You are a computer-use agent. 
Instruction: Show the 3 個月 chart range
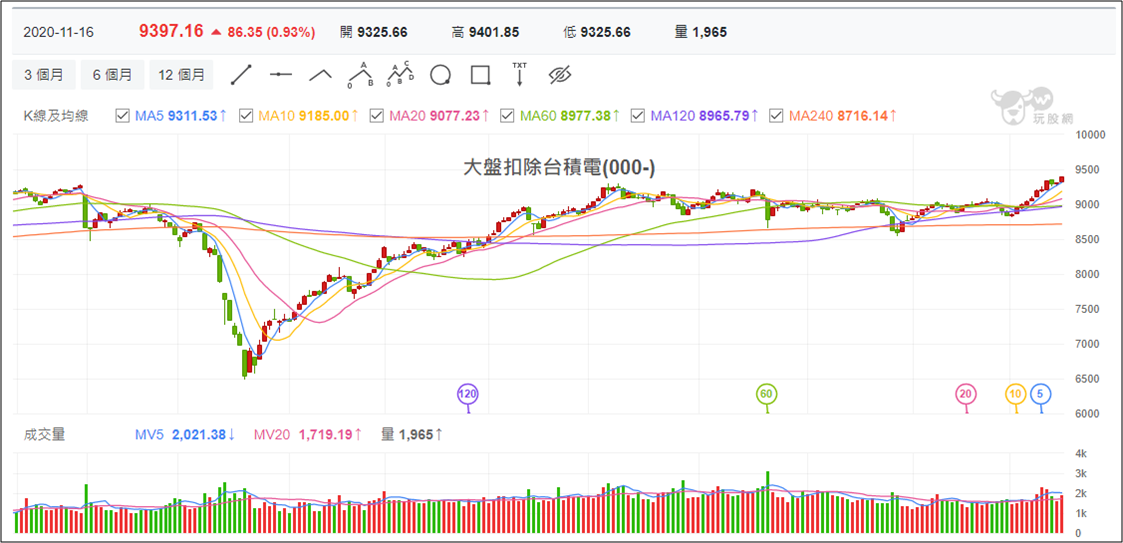click(x=44, y=75)
